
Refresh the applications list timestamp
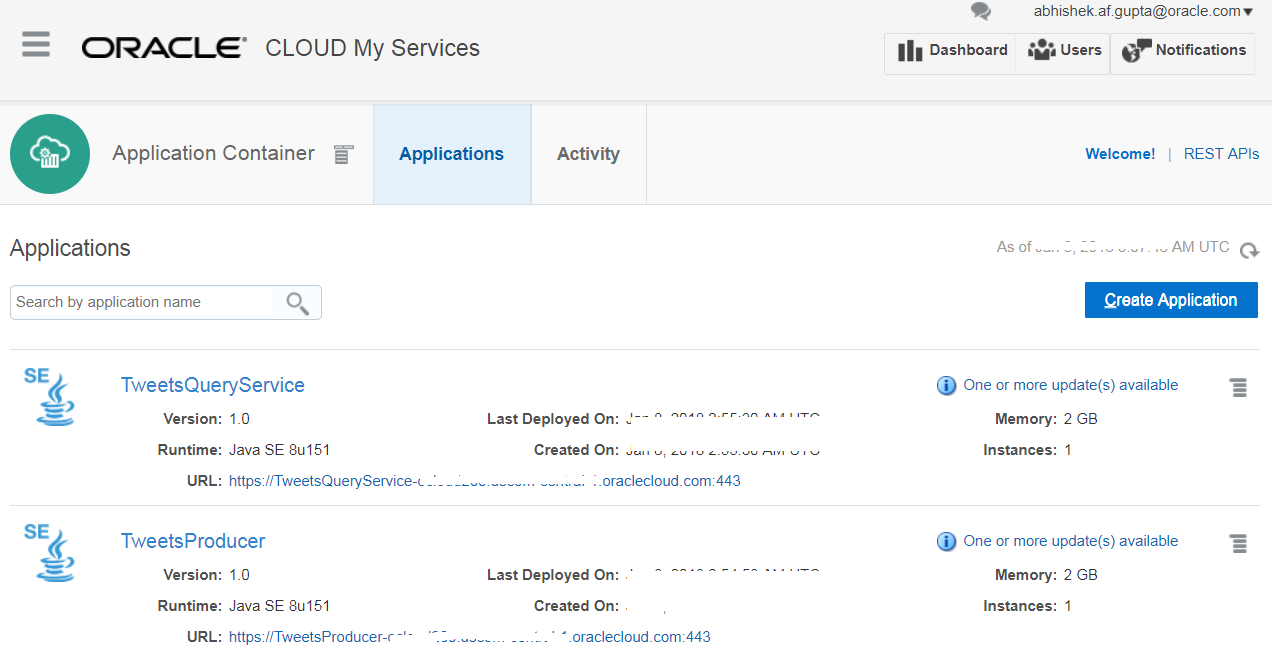[1249, 251]
